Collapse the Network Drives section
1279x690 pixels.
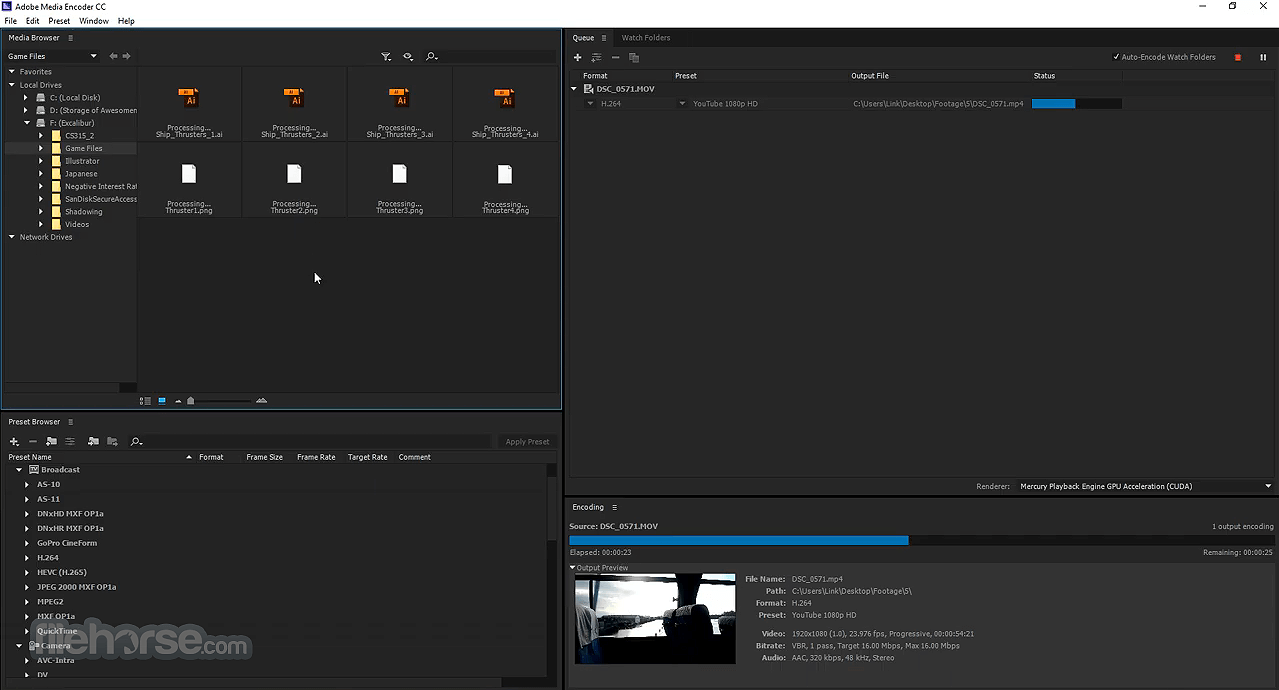tap(11, 237)
